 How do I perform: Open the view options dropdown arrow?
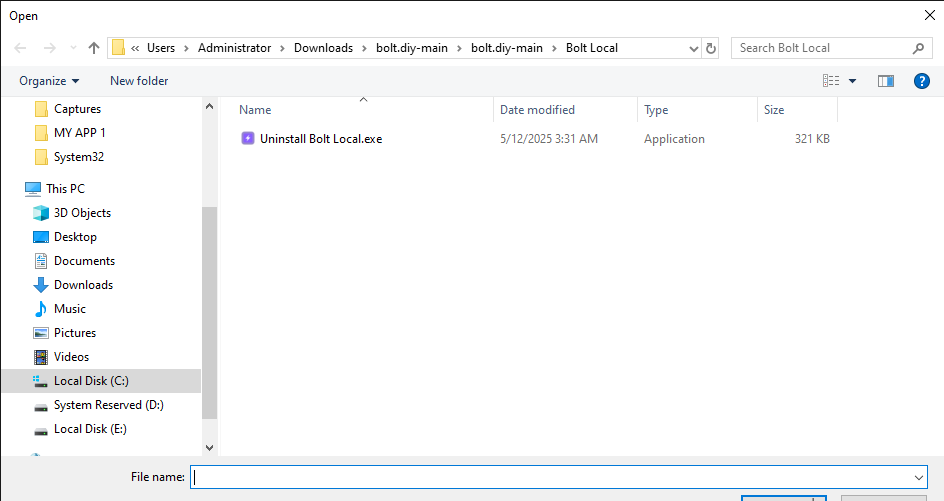852,81
